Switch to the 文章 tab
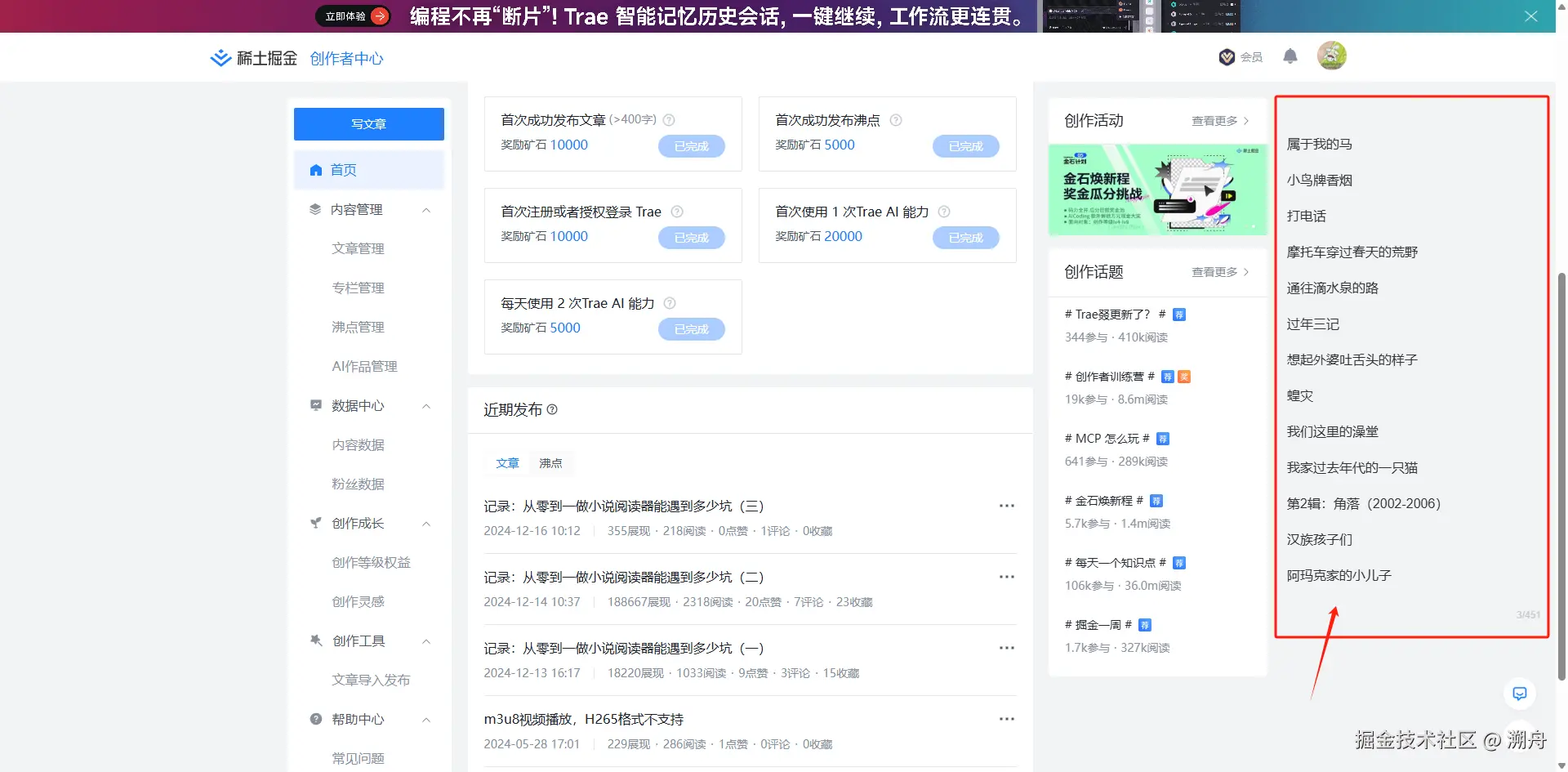Viewport: 1568px width, 772px height. [507, 463]
